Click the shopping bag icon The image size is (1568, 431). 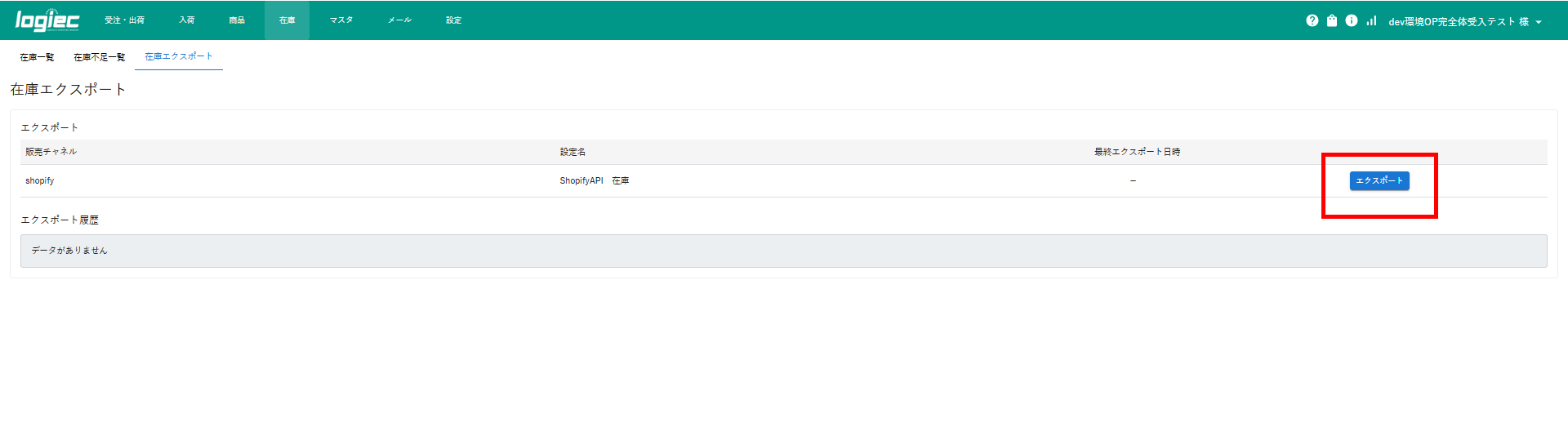click(x=1332, y=20)
